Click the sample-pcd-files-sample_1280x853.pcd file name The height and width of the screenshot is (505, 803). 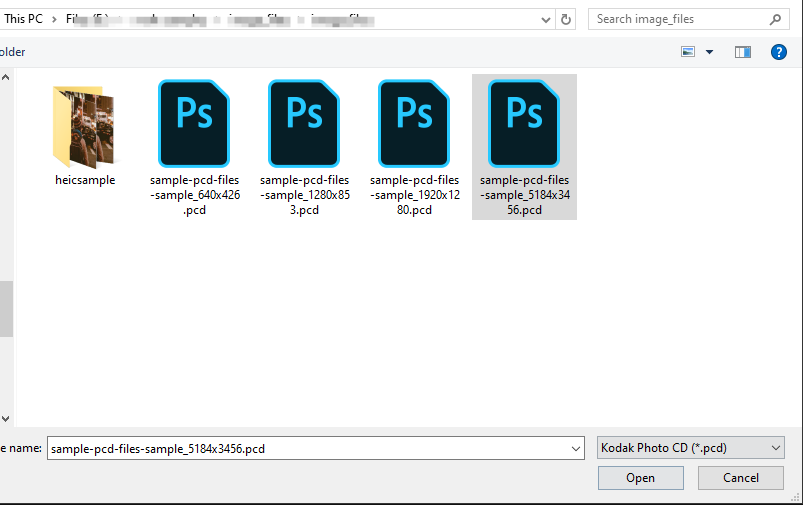(305, 195)
